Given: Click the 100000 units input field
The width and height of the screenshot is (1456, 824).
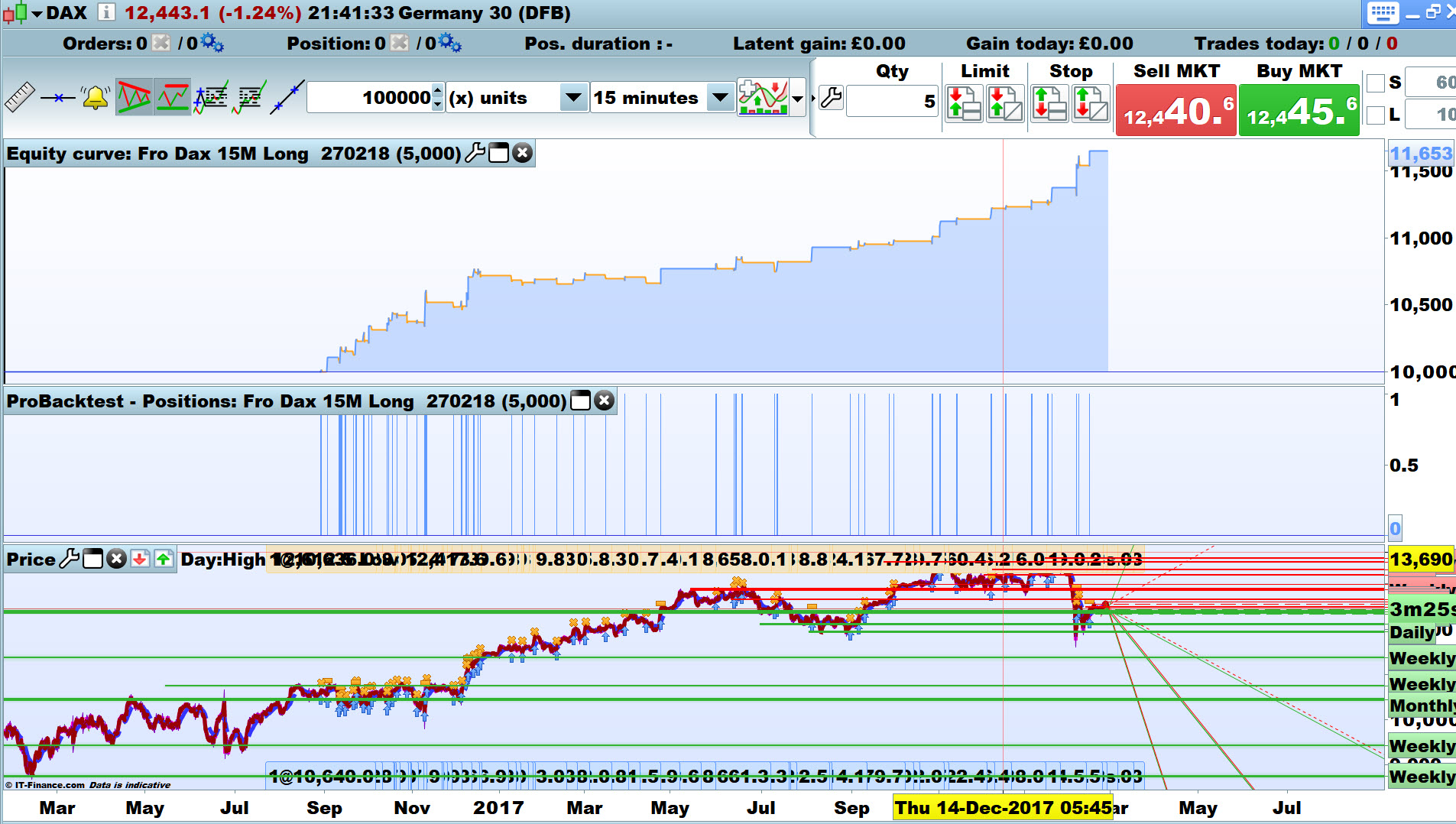Looking at the screenshot, I should 370,98.
